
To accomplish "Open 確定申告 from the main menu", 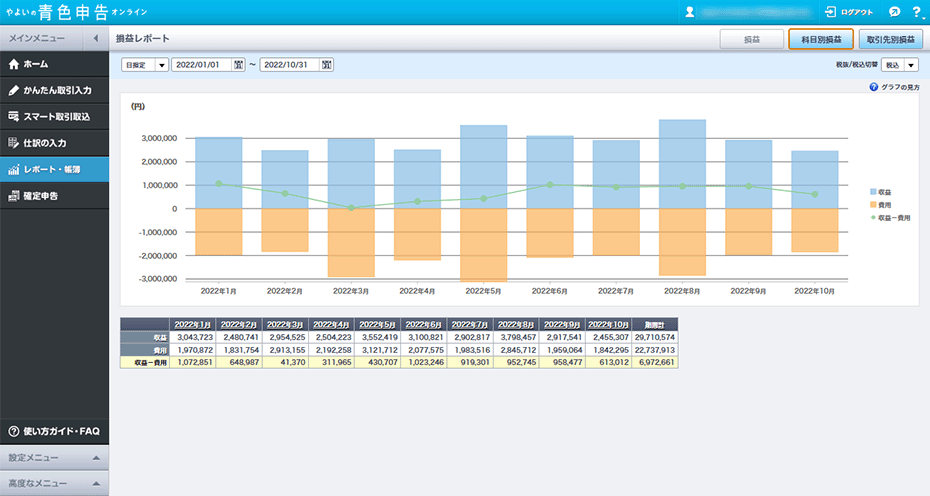I will click(55, 196).
